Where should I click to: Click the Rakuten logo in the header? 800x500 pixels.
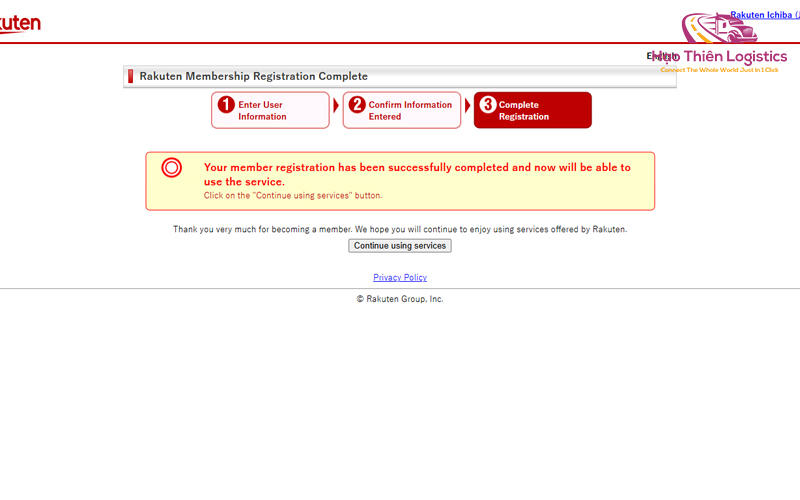coord(19,23)
